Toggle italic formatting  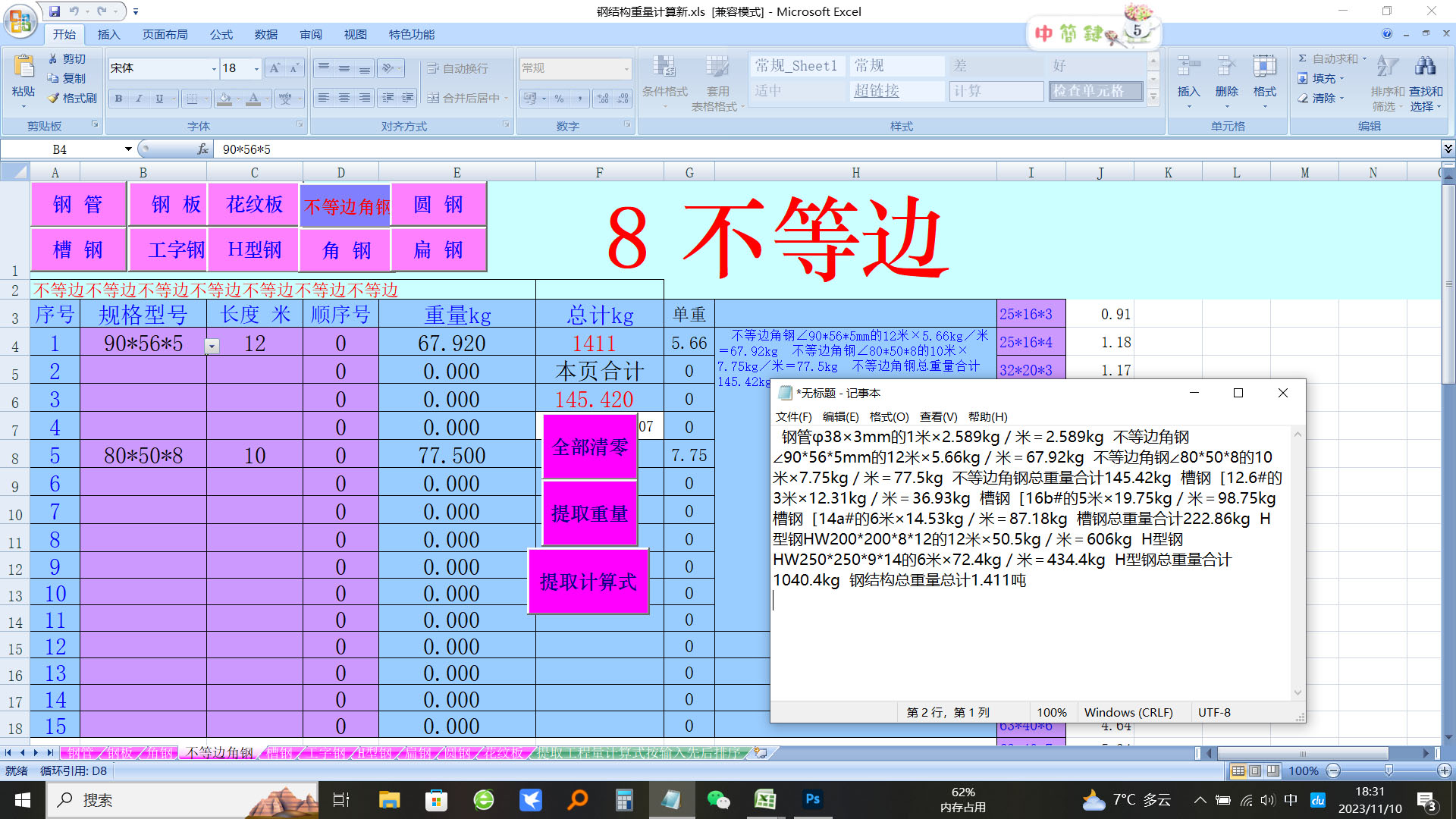click(139, 99)
